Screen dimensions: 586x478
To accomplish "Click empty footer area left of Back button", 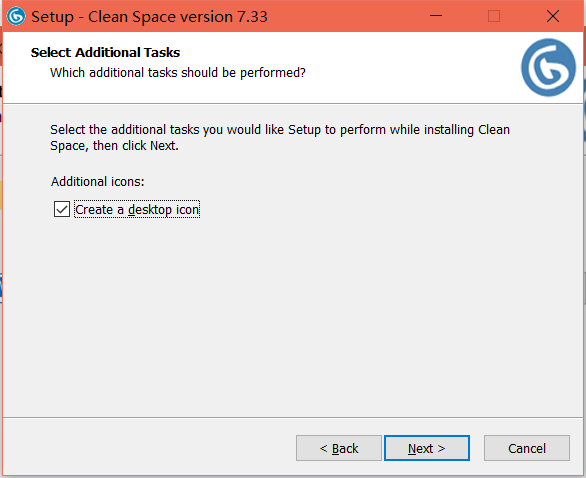I will pyautogui.click(x=149, y=447).
